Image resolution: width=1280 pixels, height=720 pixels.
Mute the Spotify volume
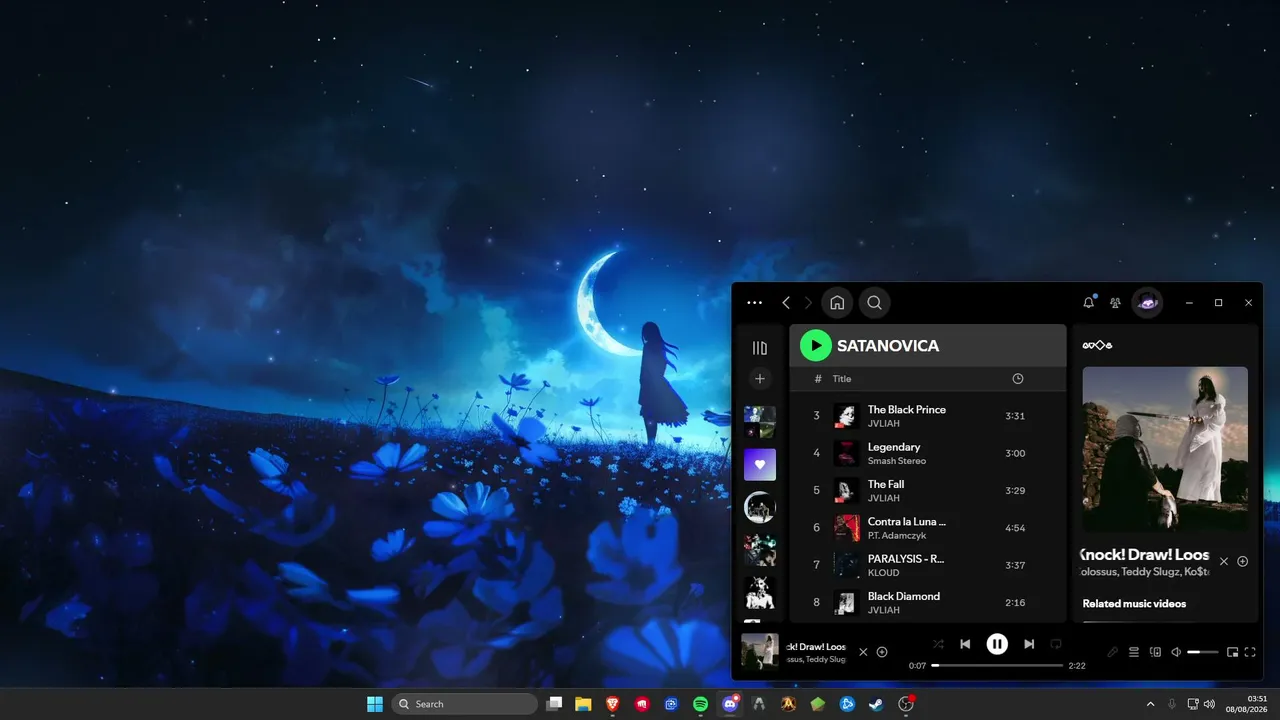(x=1176, y=652)
